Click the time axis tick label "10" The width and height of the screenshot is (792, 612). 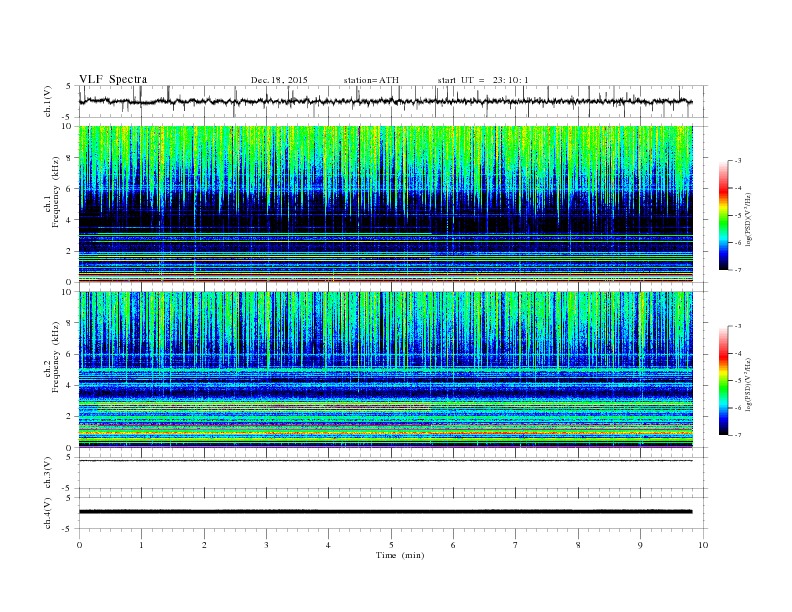(x=703, y=545)
